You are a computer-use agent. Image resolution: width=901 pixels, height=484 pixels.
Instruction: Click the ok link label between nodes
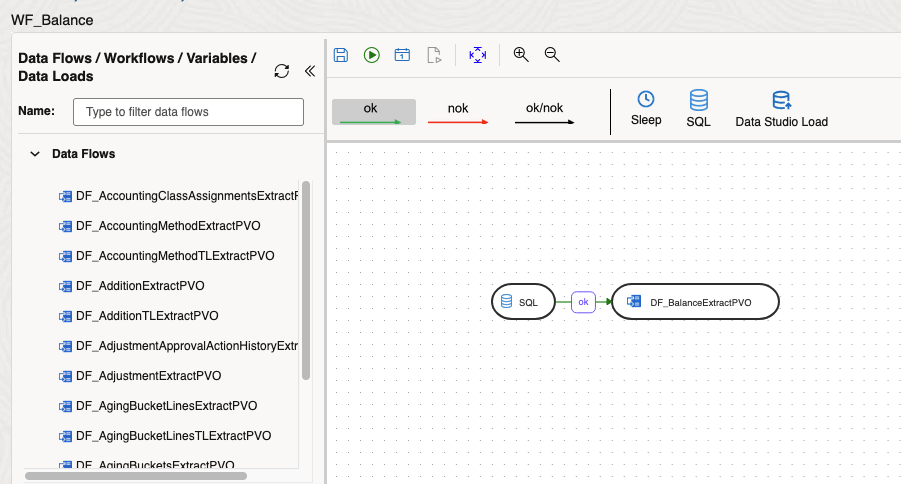coord(583,302)
